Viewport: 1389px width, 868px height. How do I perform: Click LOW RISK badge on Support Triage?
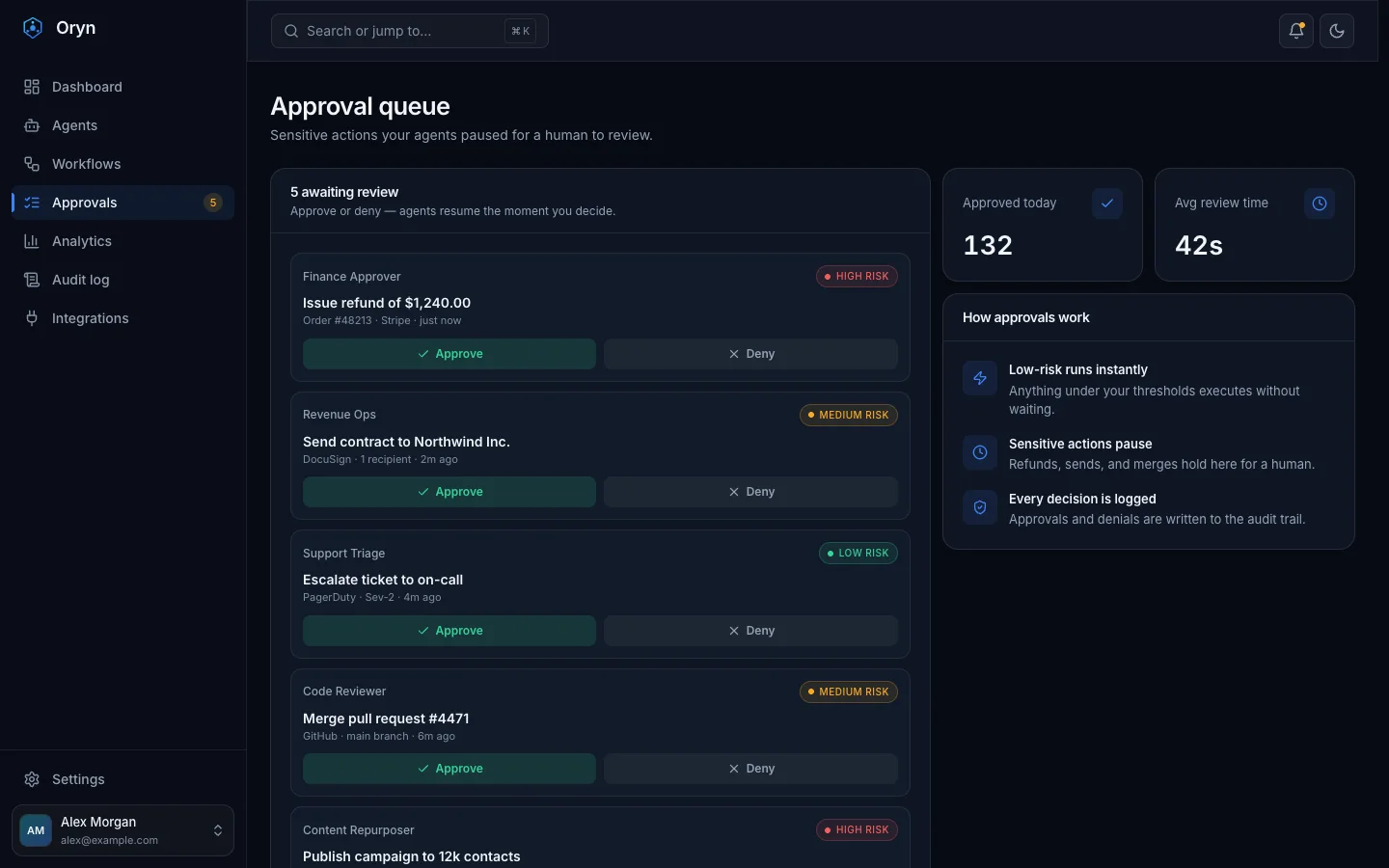pos(858,553)
